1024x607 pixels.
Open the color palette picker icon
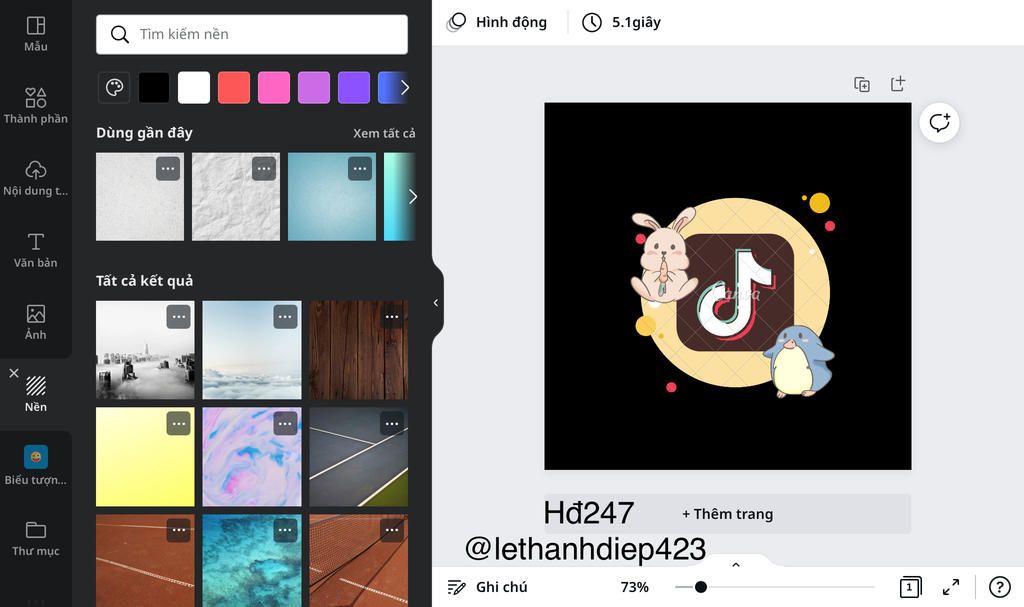click(114, 88)
